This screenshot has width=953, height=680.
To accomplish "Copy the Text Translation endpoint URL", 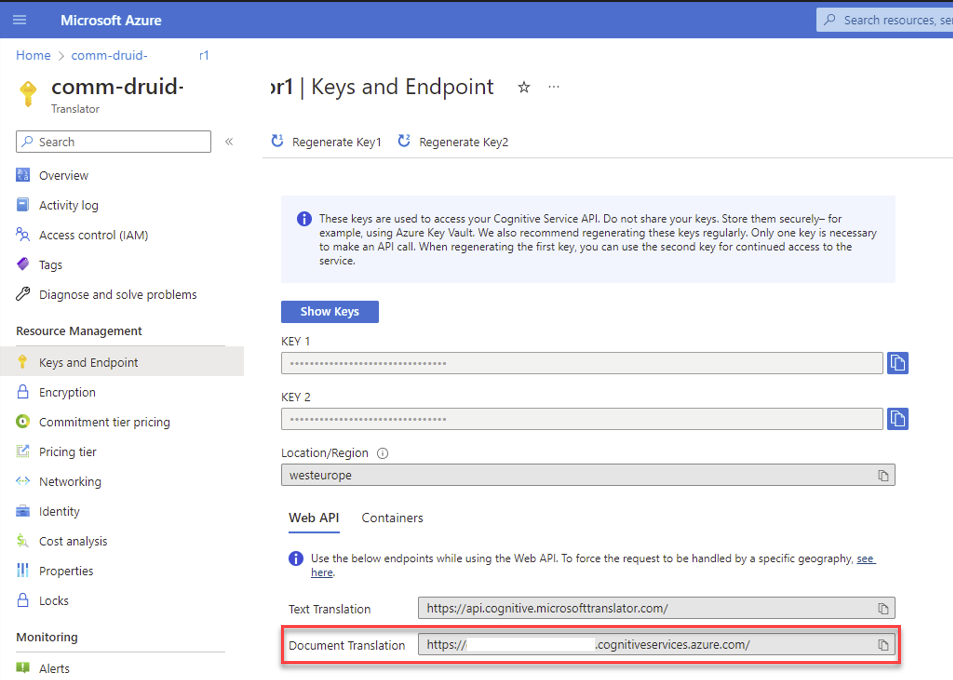I will click(x=883, y=608).
